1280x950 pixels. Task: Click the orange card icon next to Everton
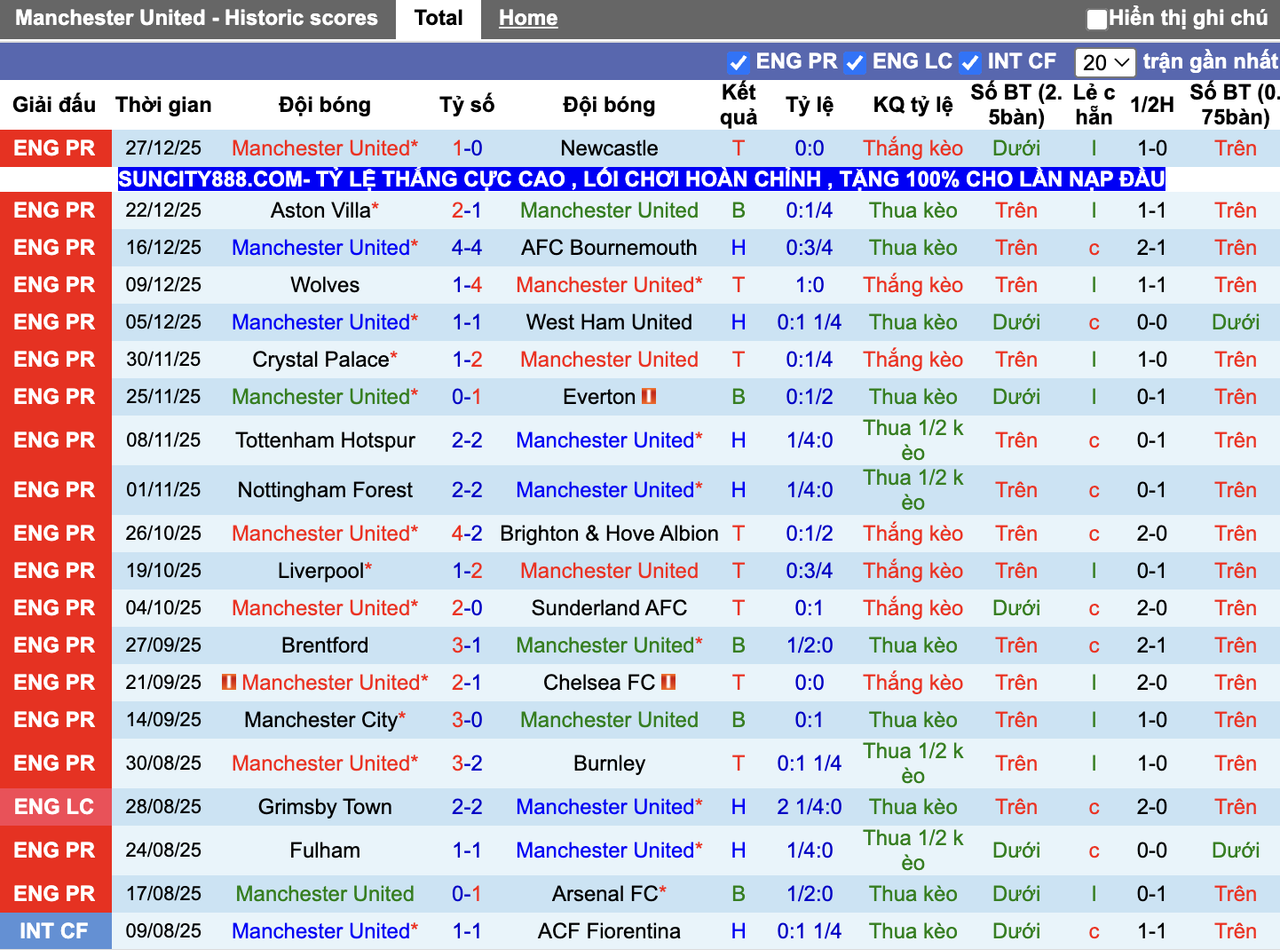(649, 396)
